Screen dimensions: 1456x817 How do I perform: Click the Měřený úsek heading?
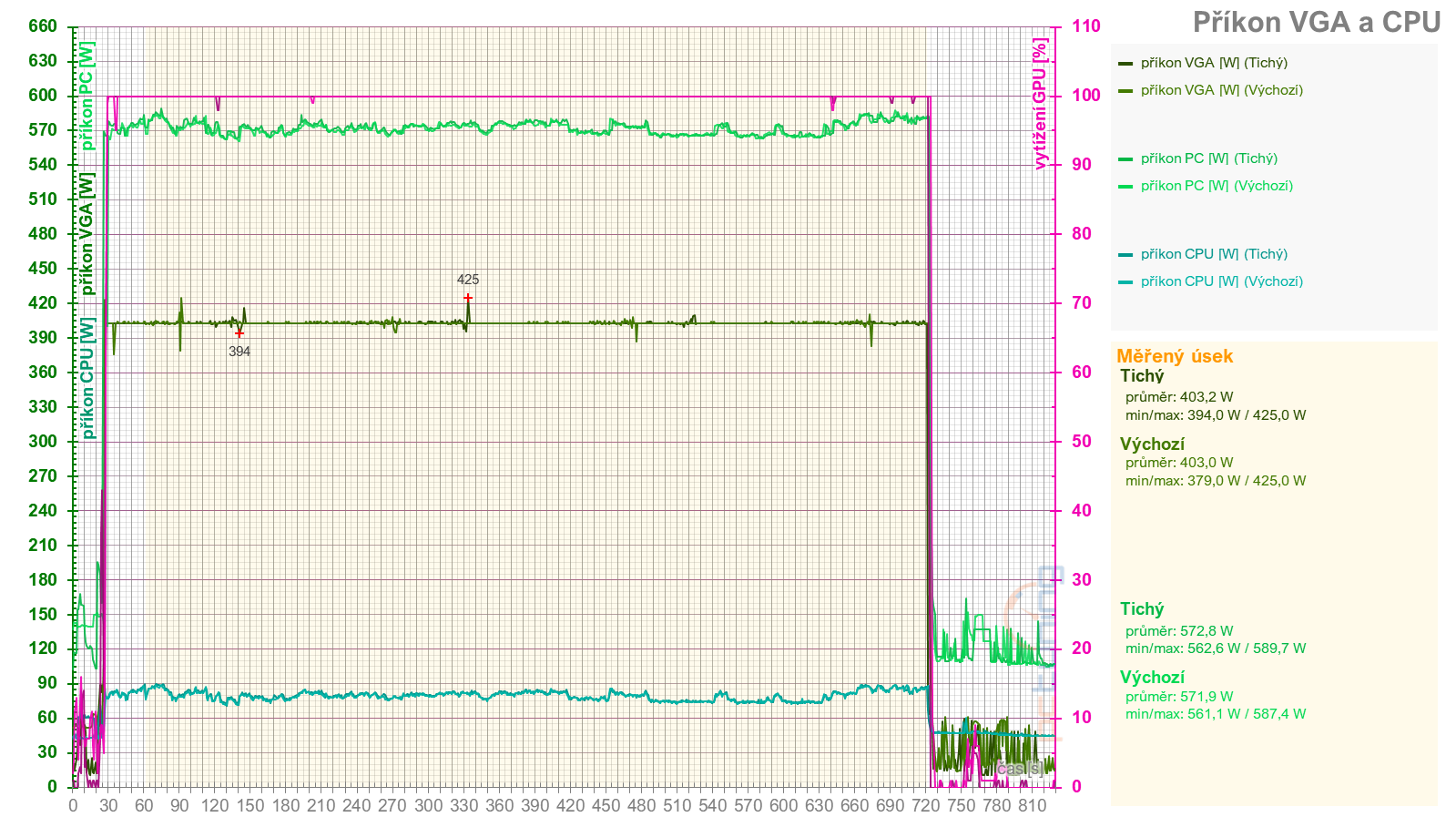[1175, 356]
